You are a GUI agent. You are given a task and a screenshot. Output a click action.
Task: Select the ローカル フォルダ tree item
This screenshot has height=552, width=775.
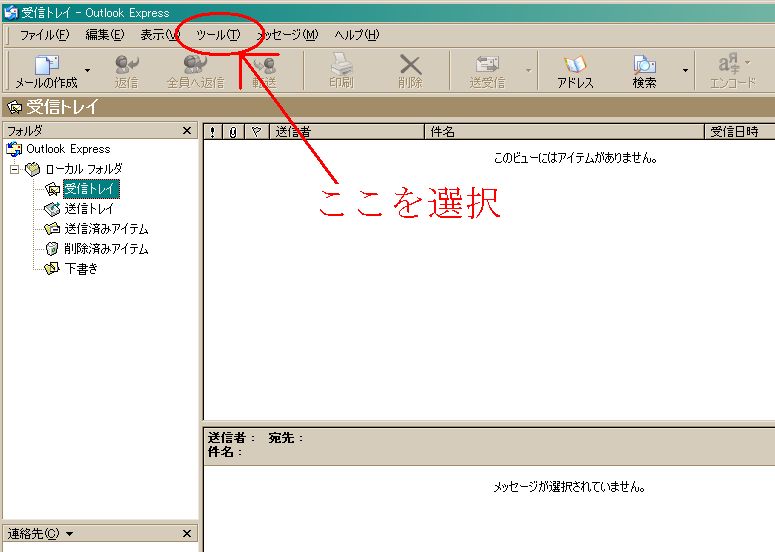coord(84,169)
